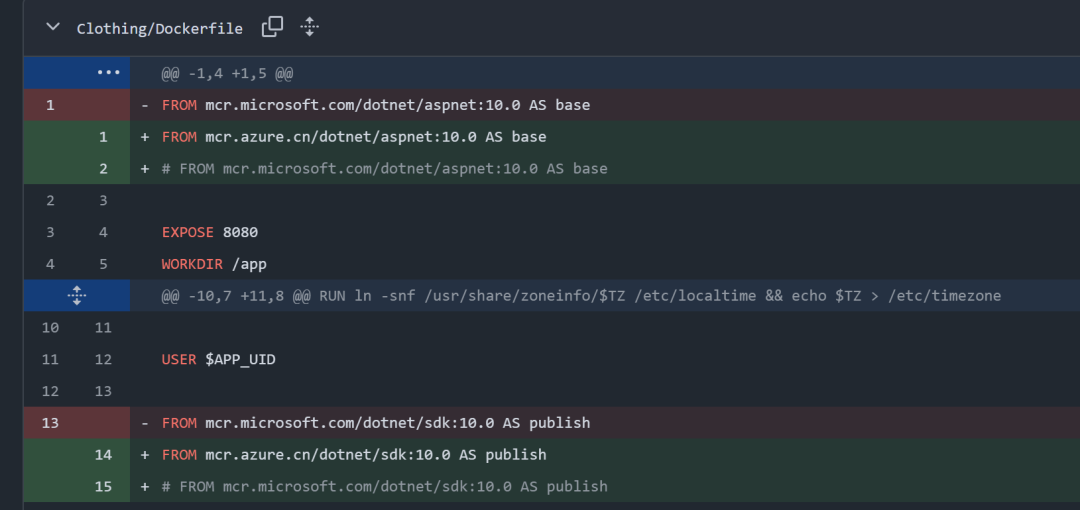This screenshot has height=510, width=1080.
Task: Open the Clothing/Dockerfile file name
Action: pos(159,29)
